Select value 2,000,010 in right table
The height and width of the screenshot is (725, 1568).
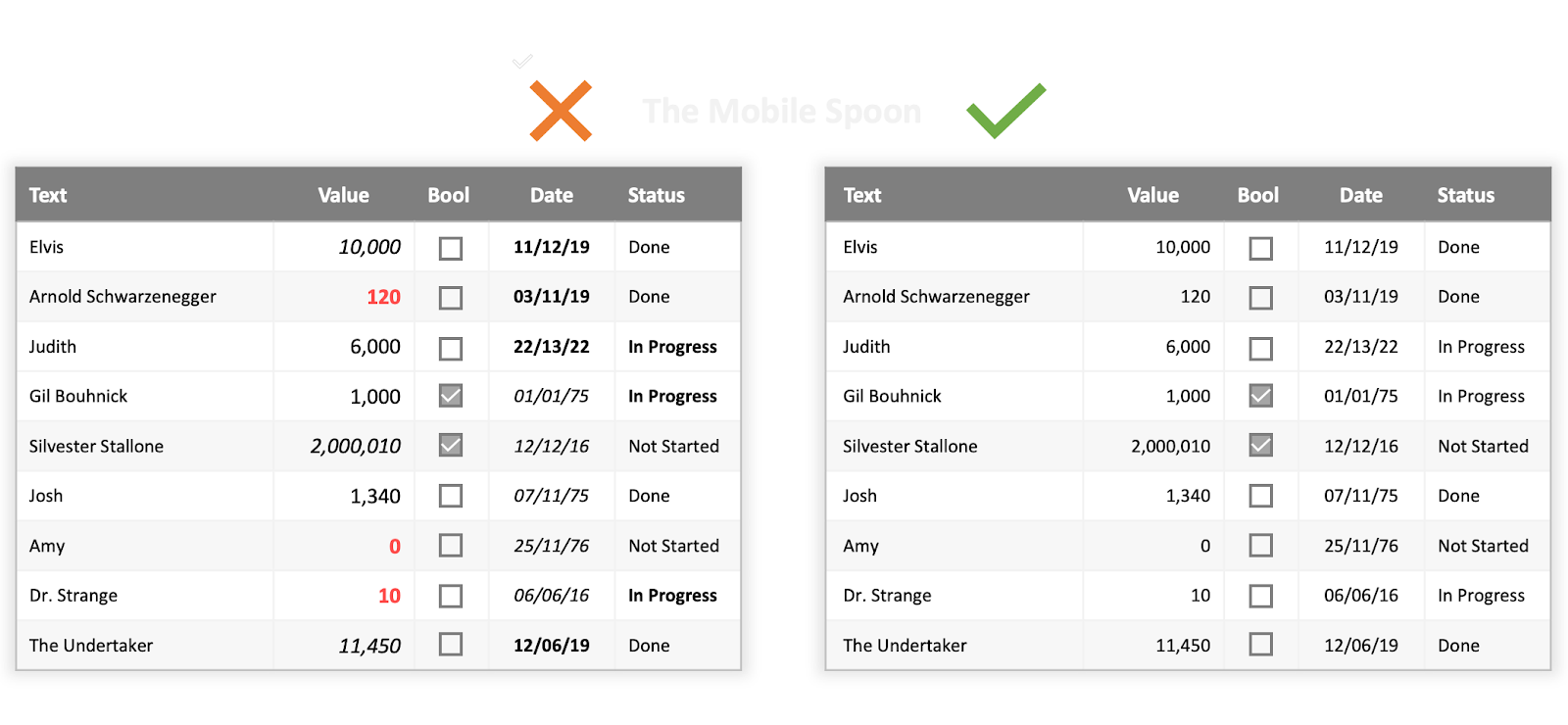[1170, 447]
